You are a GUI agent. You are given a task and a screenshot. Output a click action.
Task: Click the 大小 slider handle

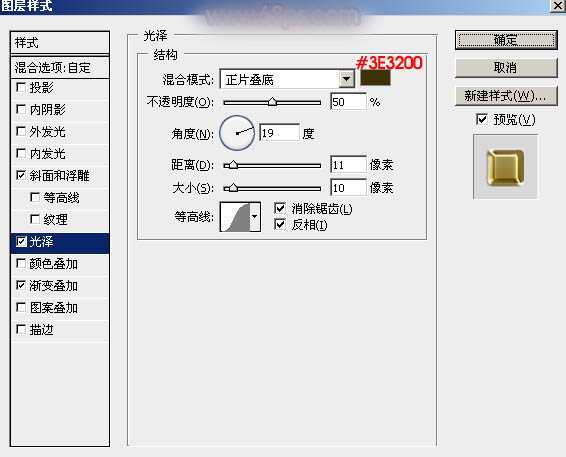(233, 188)
